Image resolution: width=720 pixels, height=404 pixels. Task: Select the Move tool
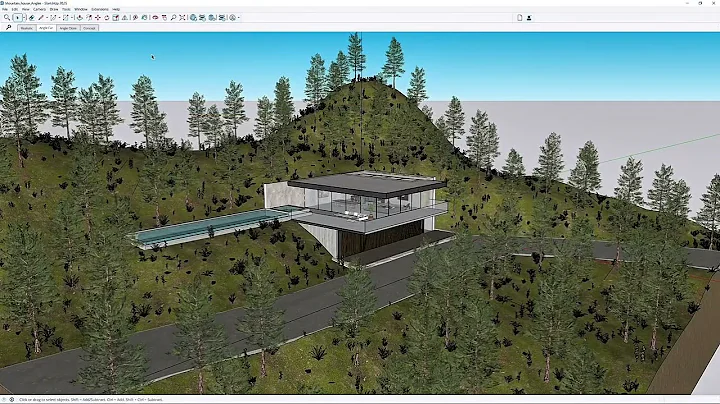[x=98, y=17]
